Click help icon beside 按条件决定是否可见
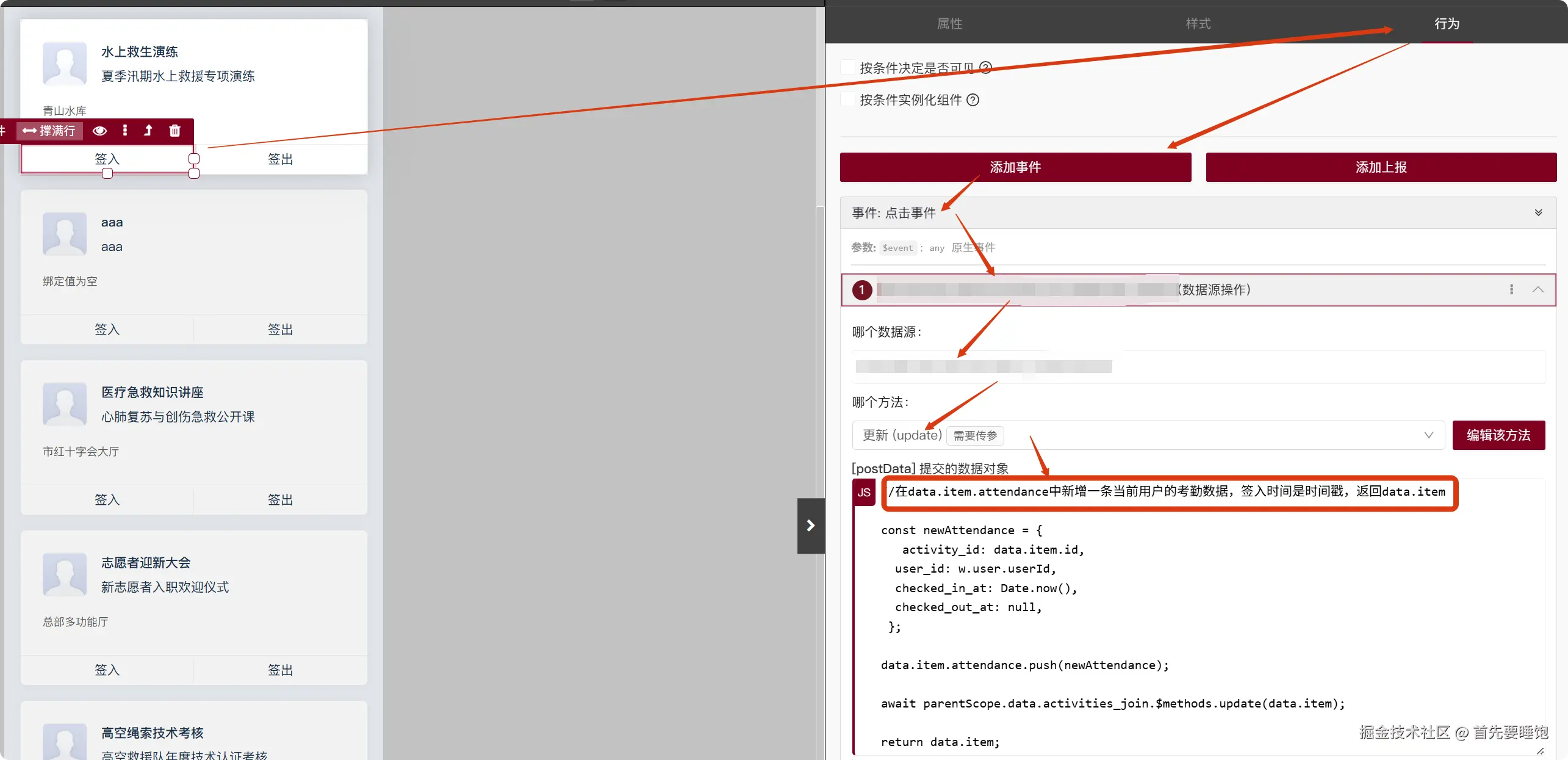The width and height of the screenshot is (1568, 760). (985, 68)
